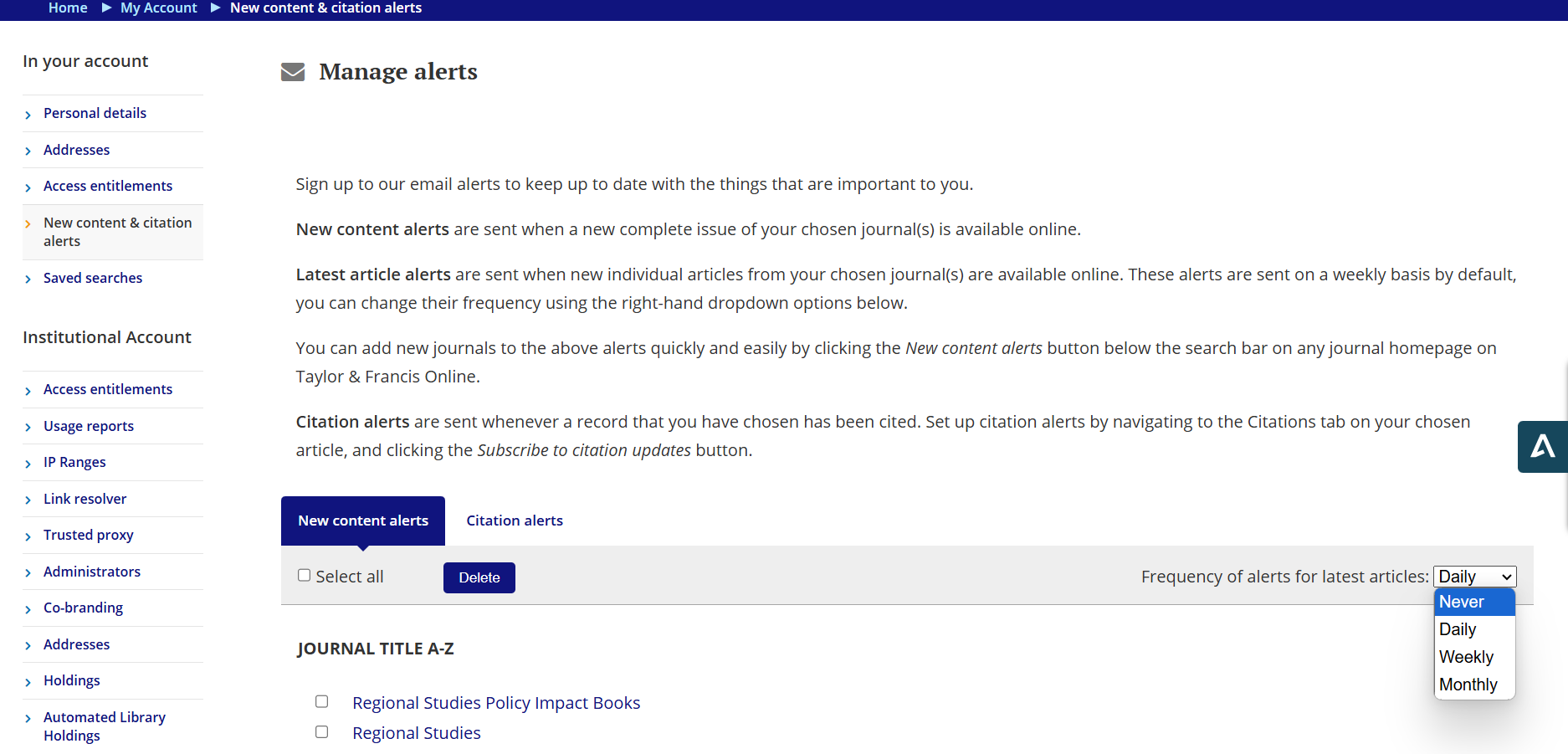The width and height of the screenshot is (1568, 754).
Task: Click the chevron beside Automated Library Holdings
Action: tap(29, 717)
